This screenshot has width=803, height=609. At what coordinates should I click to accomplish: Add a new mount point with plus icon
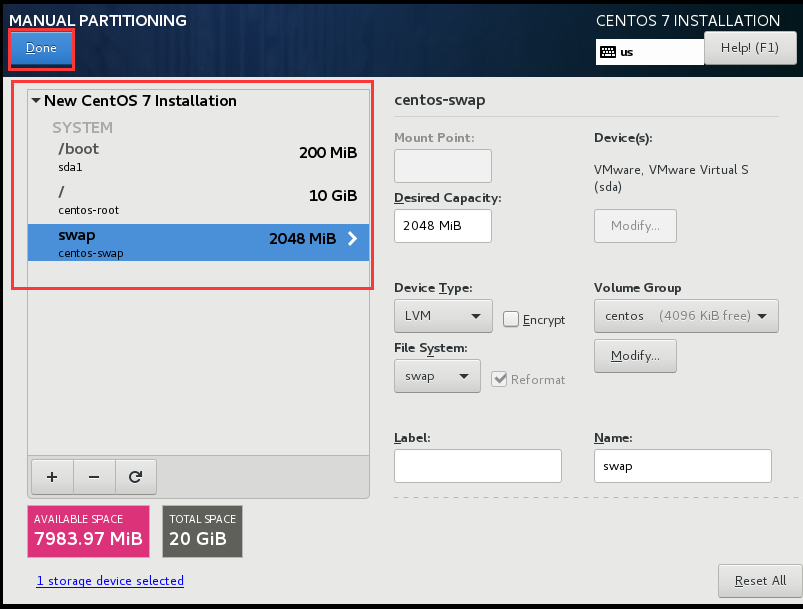pos(52,477)
